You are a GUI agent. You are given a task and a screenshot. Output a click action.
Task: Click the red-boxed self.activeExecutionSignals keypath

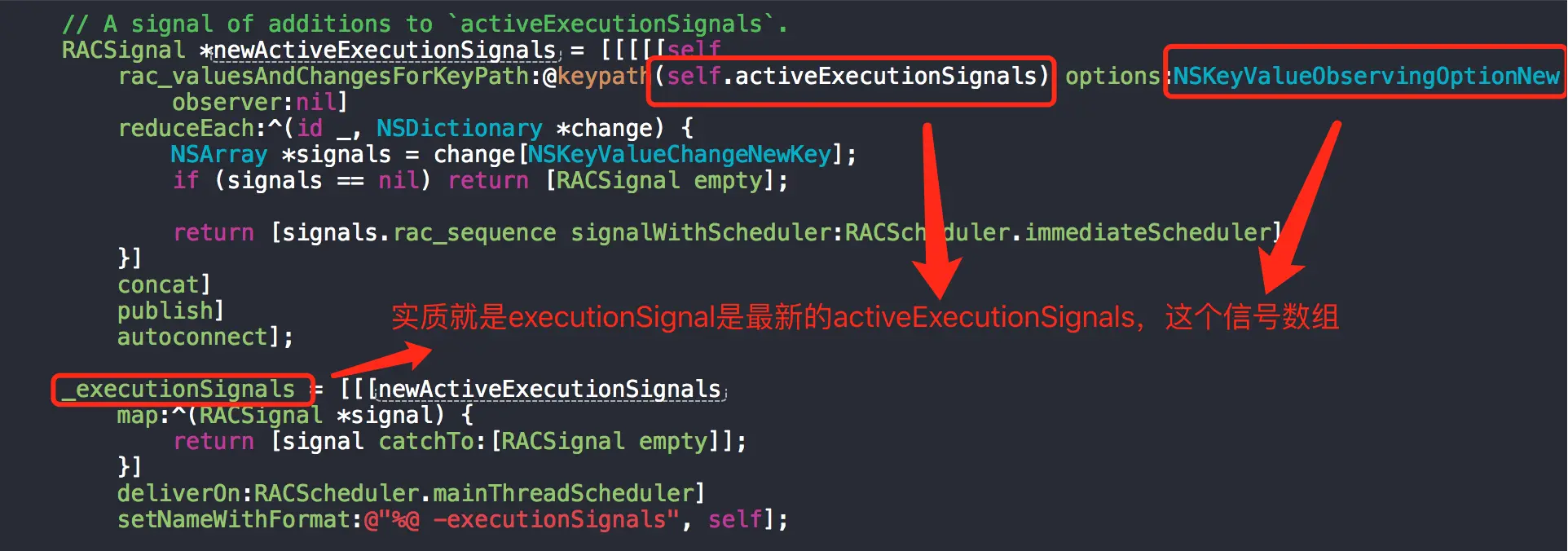[x=851, y=77]
